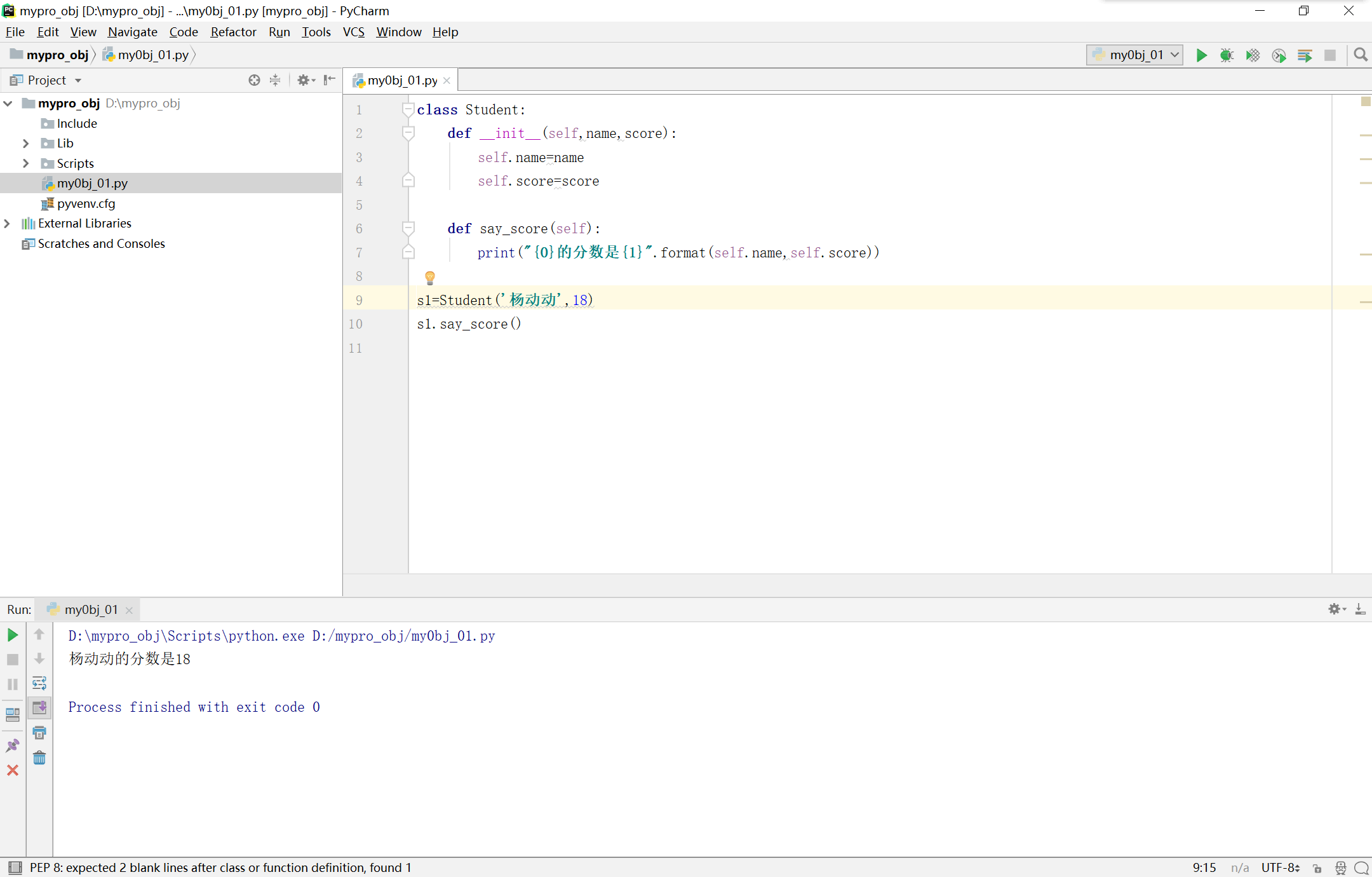Close the my0bj_01.py editor tab
Viewport: 1372px width, 877px height.
pos(447,81)
